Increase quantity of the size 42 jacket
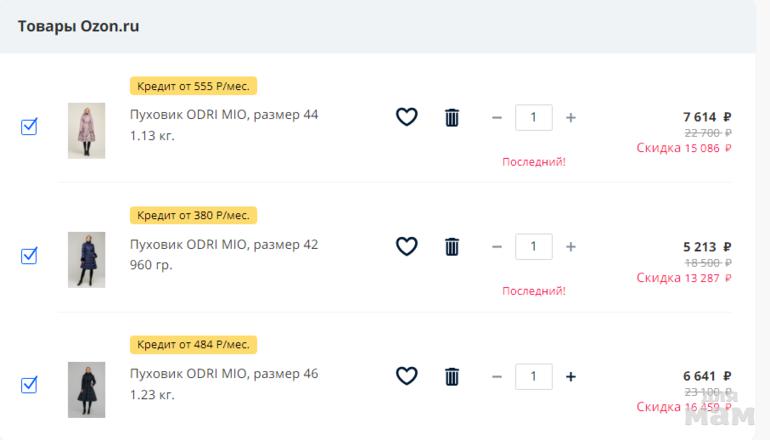 tap(571, 246)
